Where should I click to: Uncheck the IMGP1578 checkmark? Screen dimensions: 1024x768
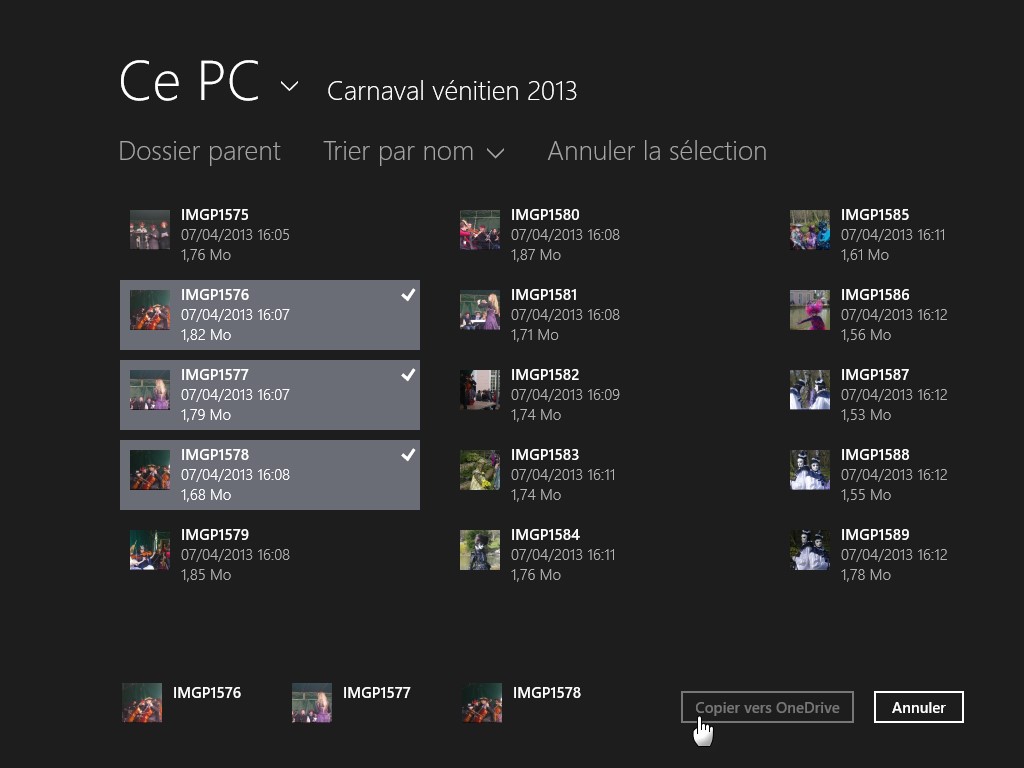[x=408, y=455]
